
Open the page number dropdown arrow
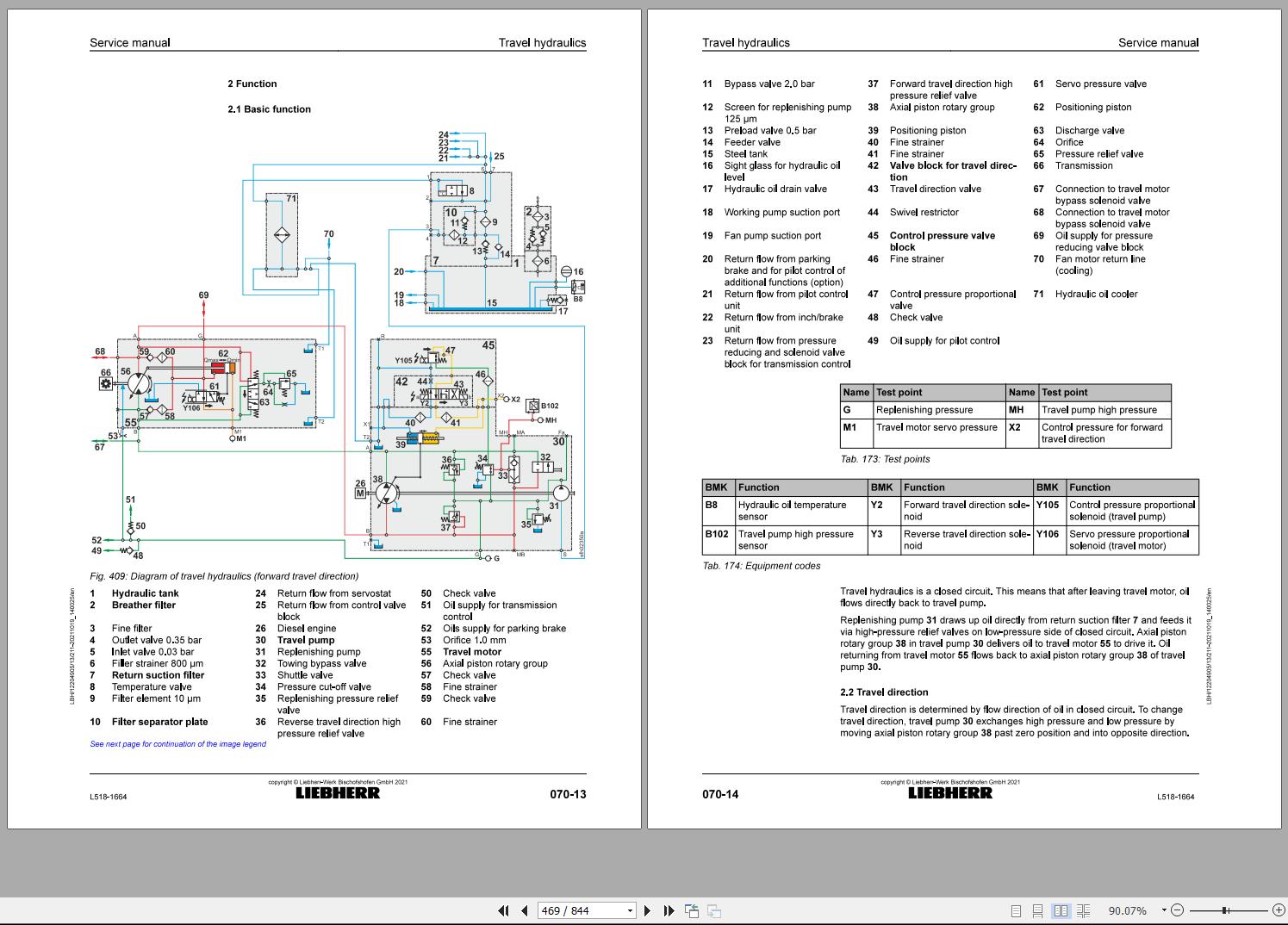coord(630,910)
